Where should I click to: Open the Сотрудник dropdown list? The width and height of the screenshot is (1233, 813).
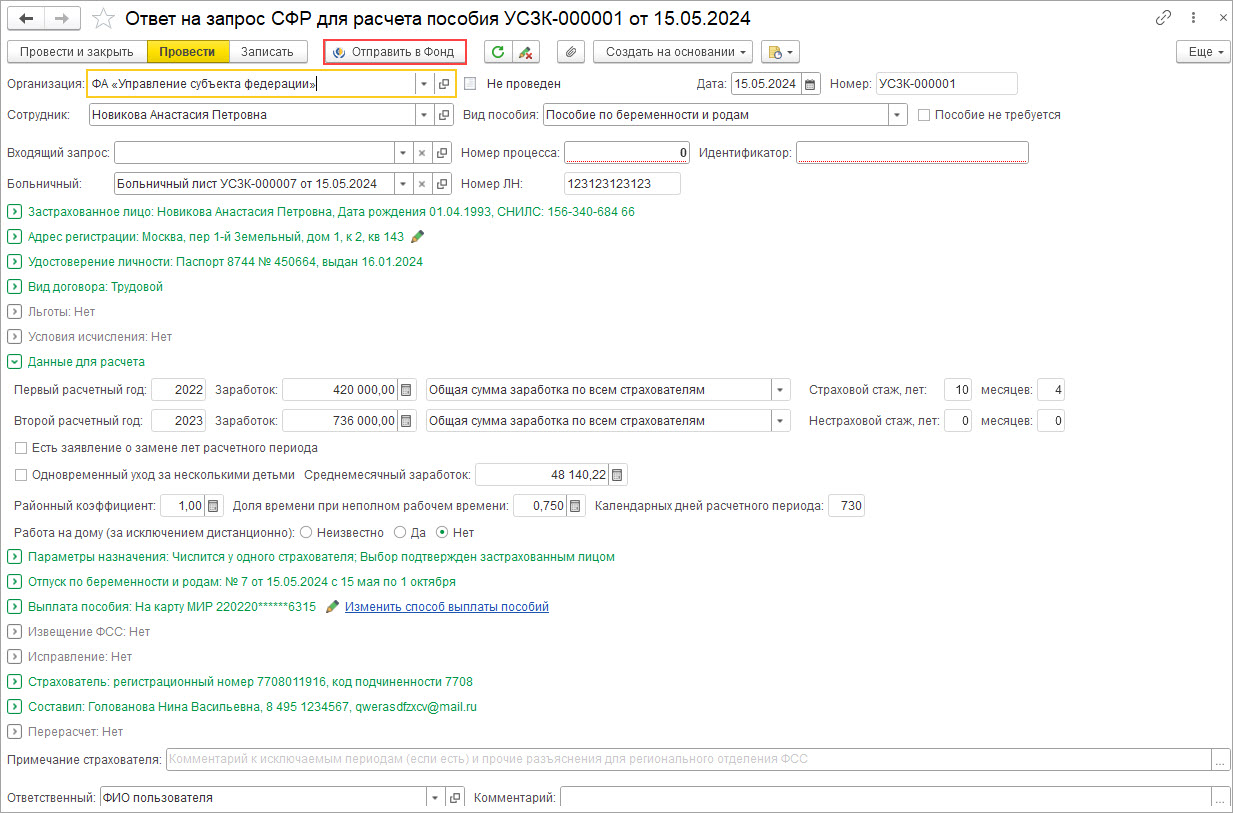tap(425, 115)
